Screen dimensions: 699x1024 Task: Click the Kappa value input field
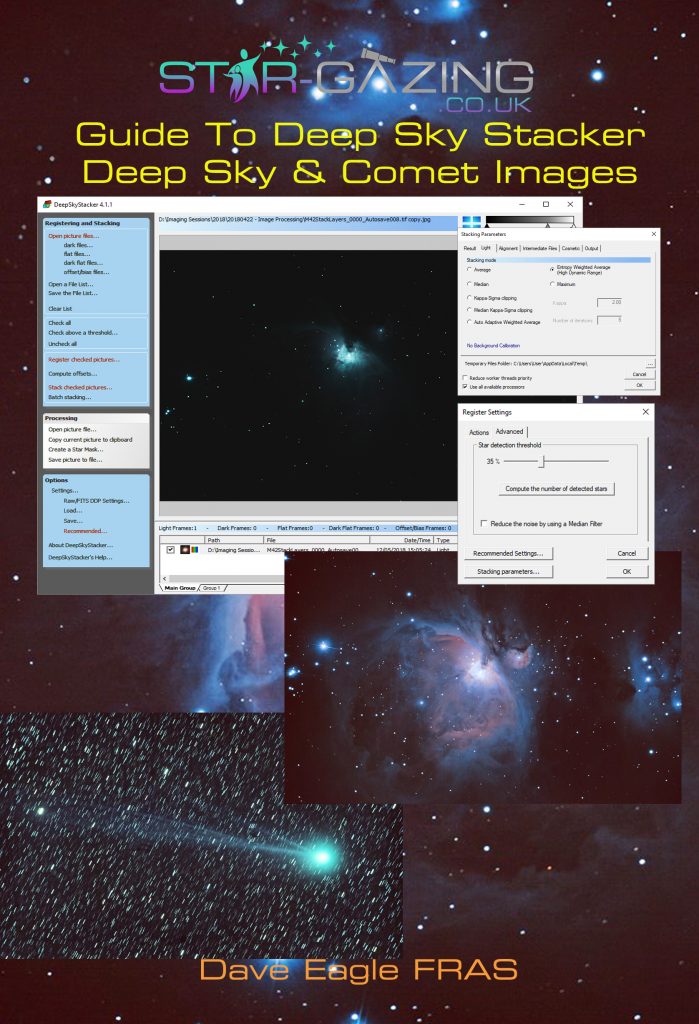(x=610, y=302)
